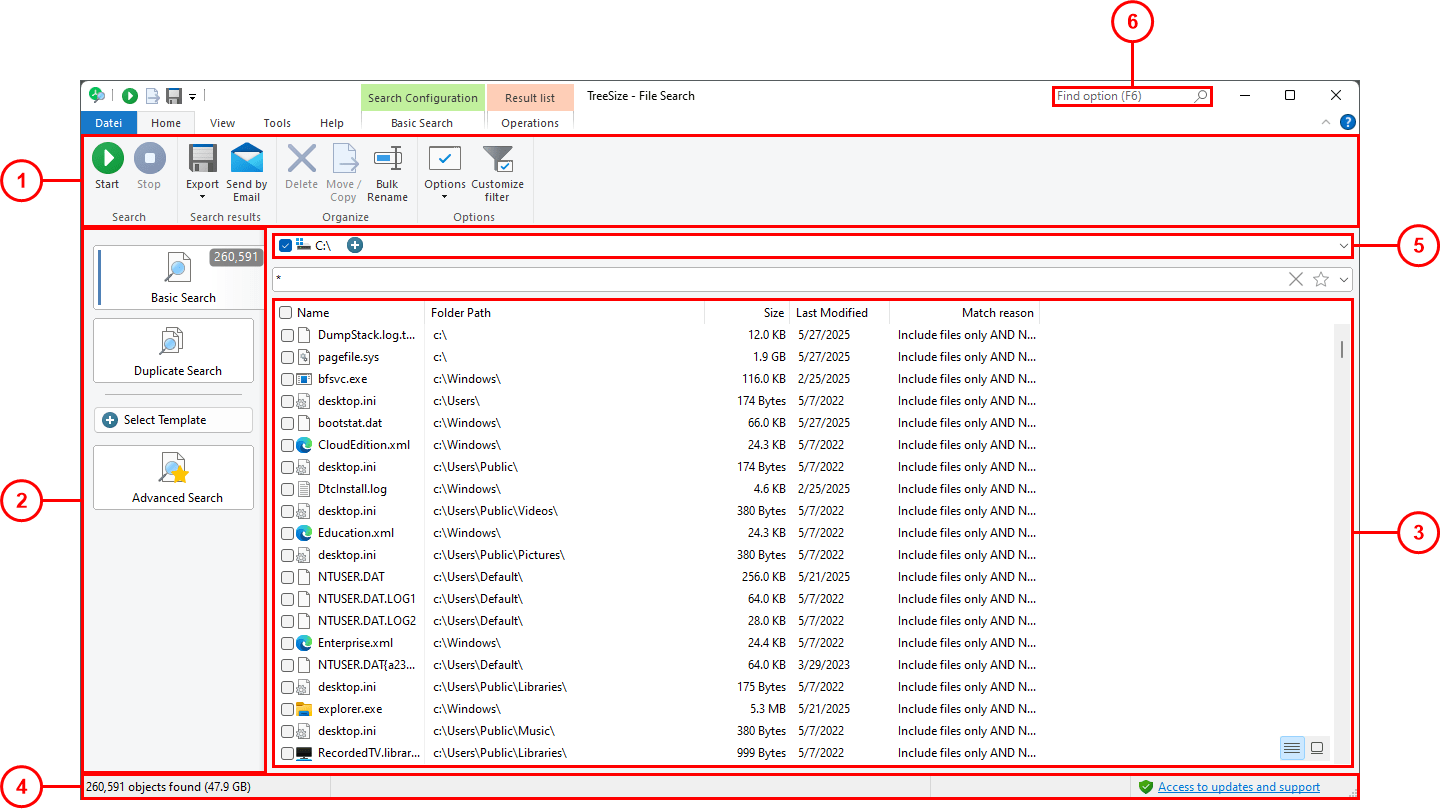This screenshot has height=809, width=1440.
Task: Open the Operations ribbon tab
Action: 530,123
